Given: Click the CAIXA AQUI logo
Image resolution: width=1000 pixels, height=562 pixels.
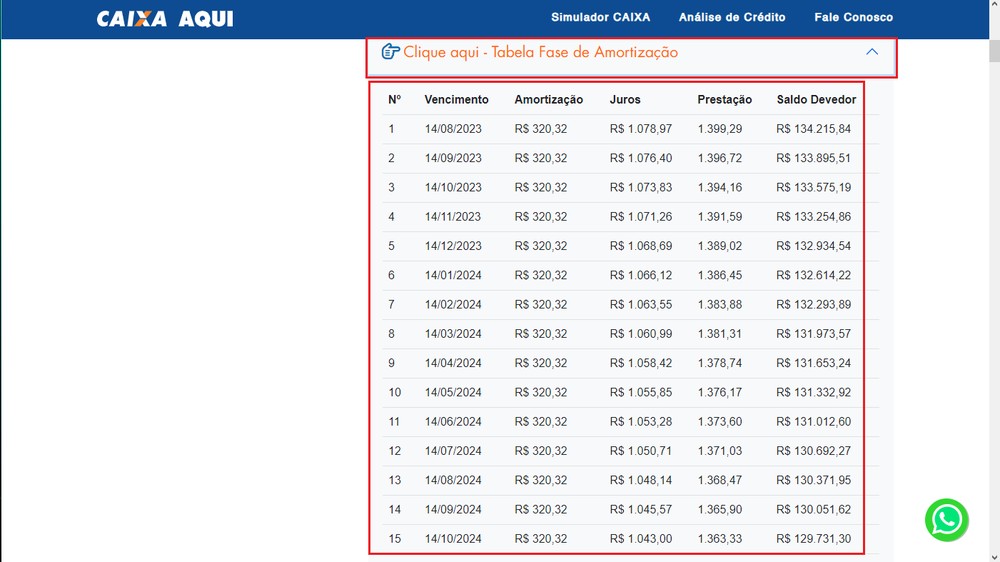Looking at the screenshot, I should coord(165,18).
